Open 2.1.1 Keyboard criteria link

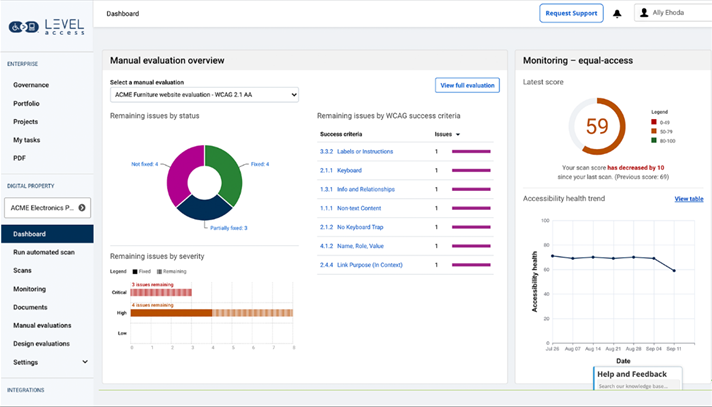(341, 170)
